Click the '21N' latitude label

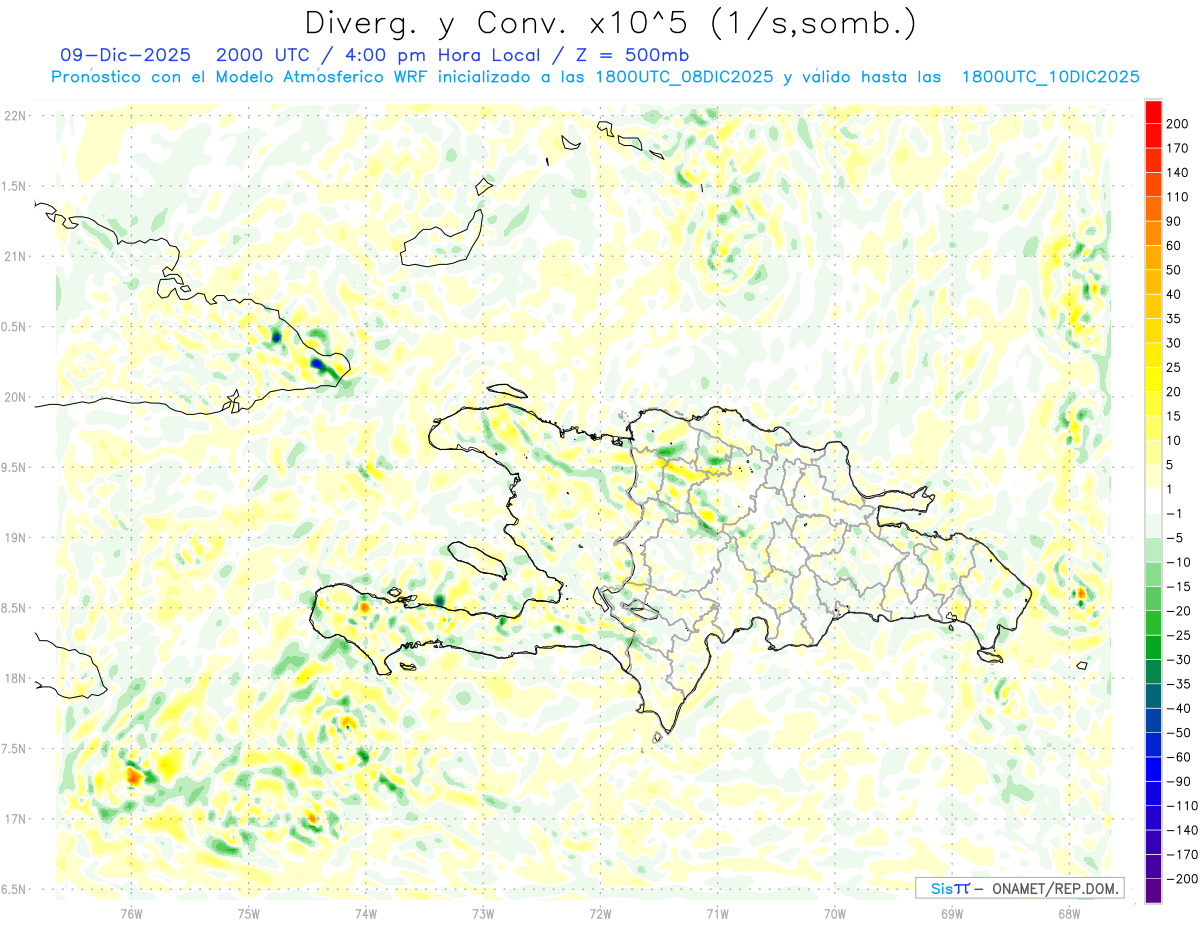(x=15, y=257)
